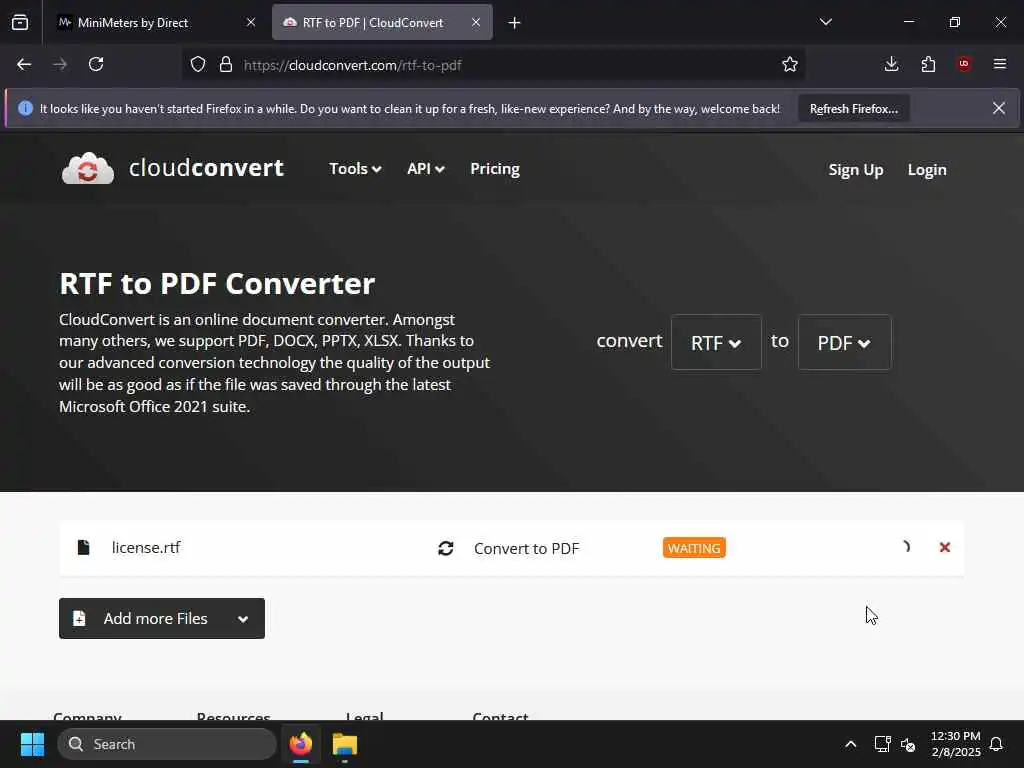Click the Firefox taskbar icon
The height and width of the screenshot is (768, 1024).
(300, 744)
